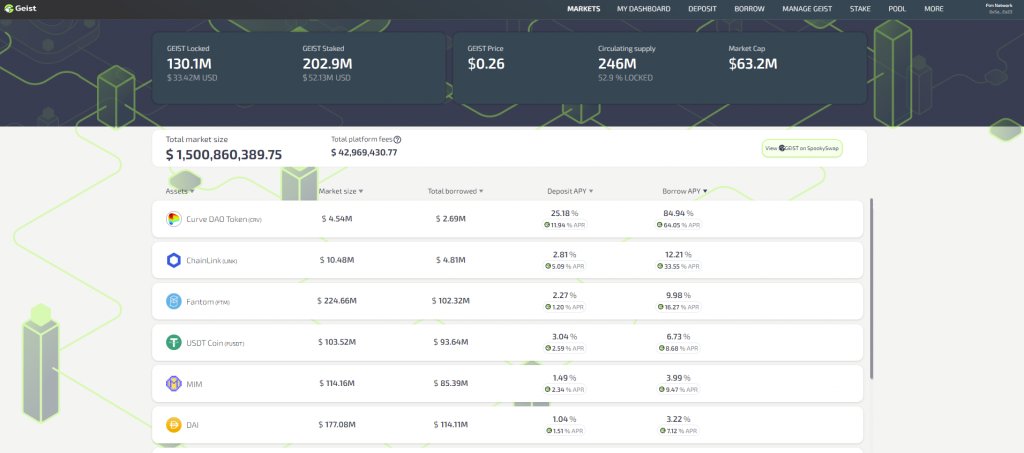Click MIM market size $ 114.16M
The height and width of the screenshot is (453, 1024).
click(x=337, y=383)
